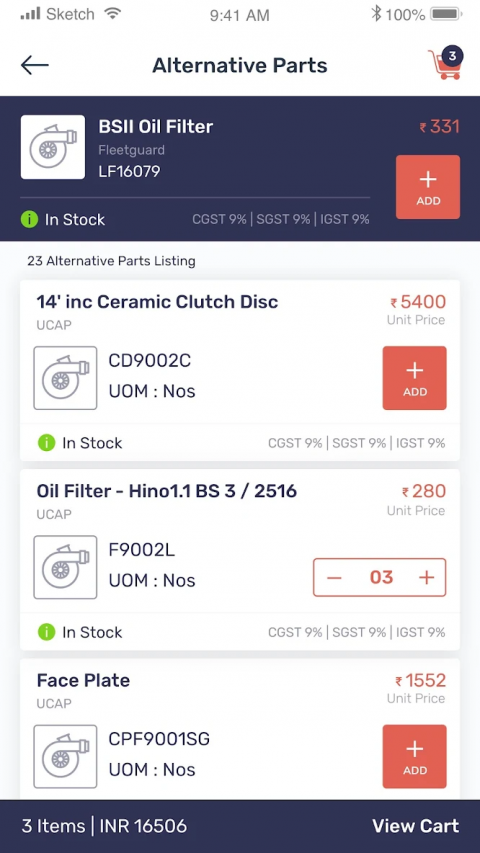Add BSII Oil Filter to cart
This screenshot has width=480, height=853.
tap(428, 187)
